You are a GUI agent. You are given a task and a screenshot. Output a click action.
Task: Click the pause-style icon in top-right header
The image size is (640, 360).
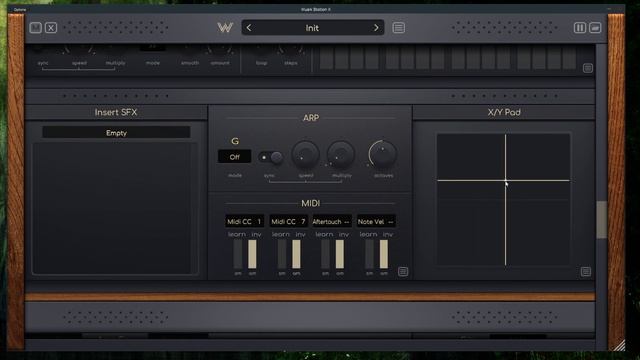(580, 28)
